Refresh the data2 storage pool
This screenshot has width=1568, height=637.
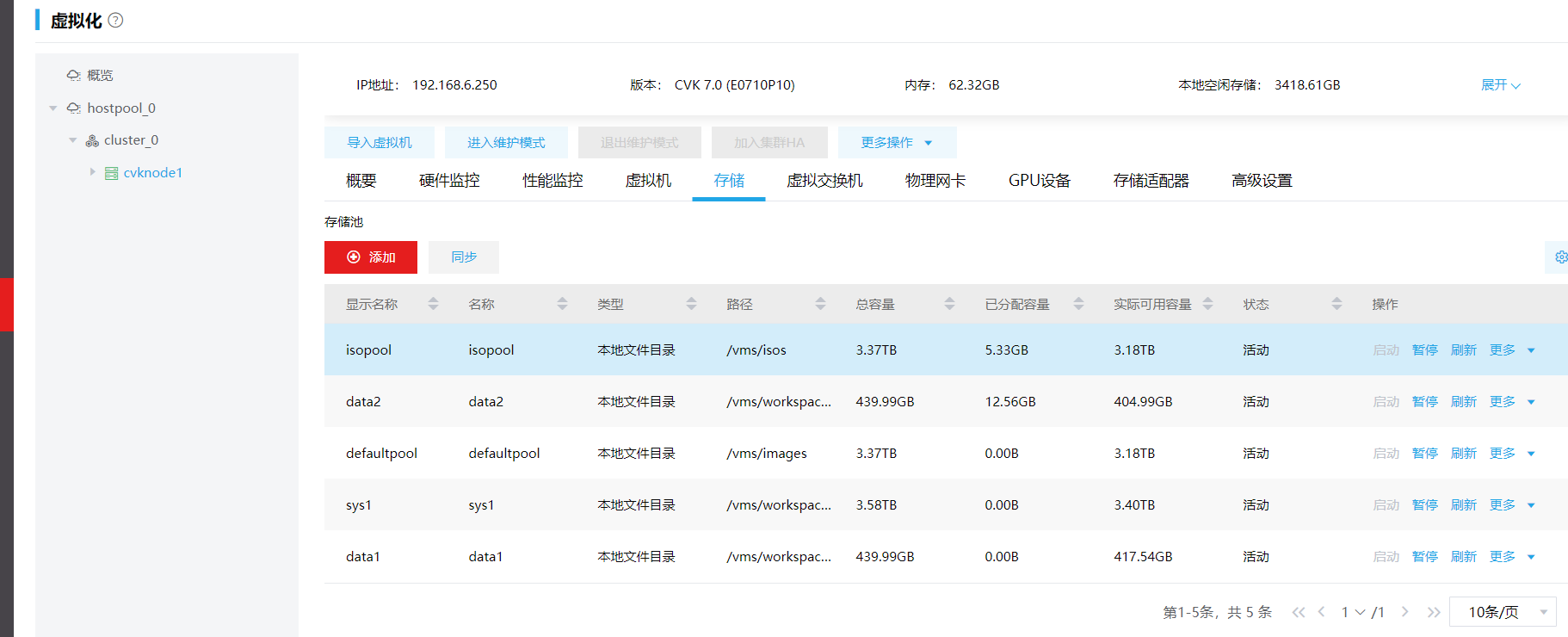[x=1464, y=402]
